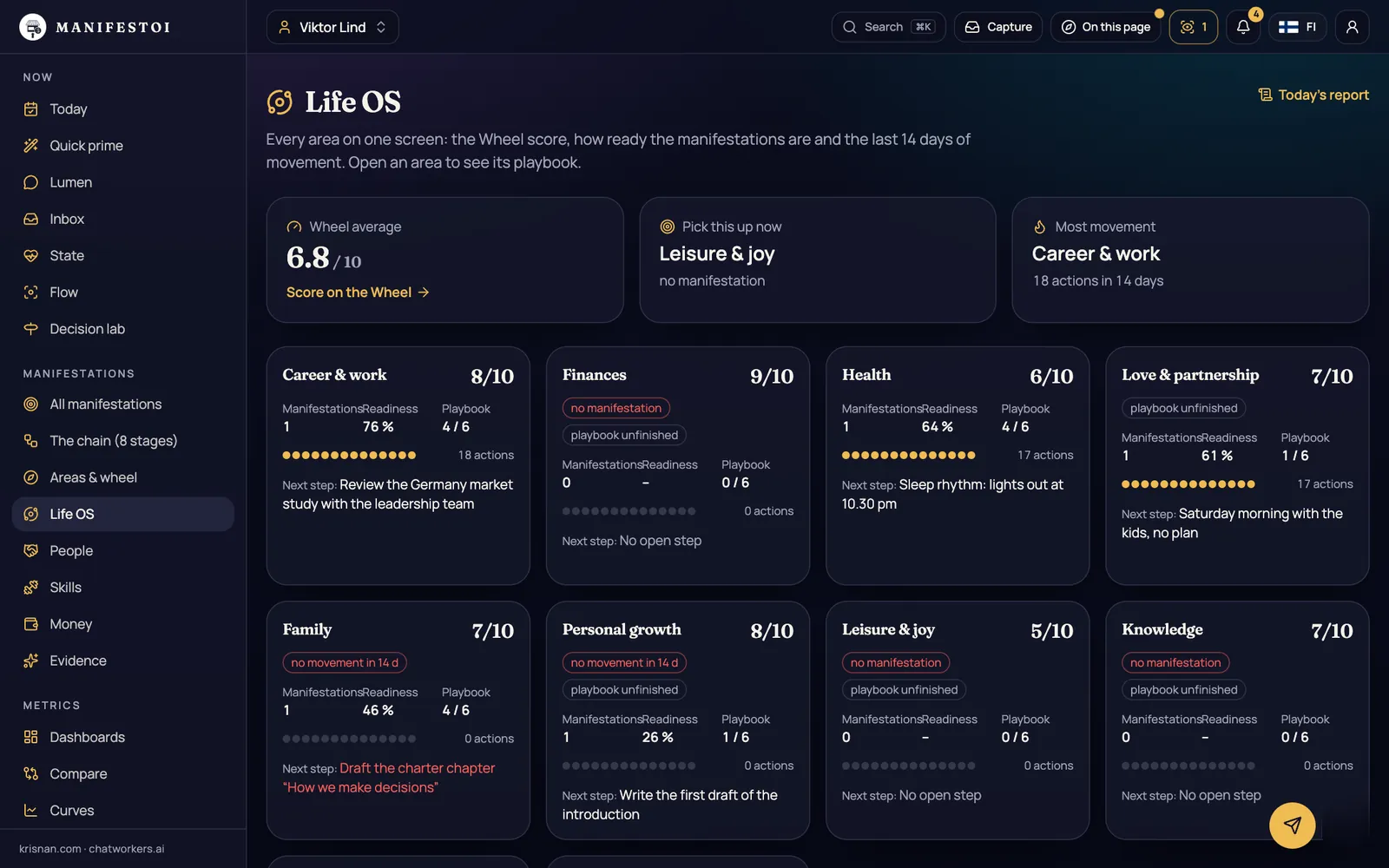This screenshot has width=1389, height=868.
Task: Open the FI language selector
Action: coord(1297,27)
